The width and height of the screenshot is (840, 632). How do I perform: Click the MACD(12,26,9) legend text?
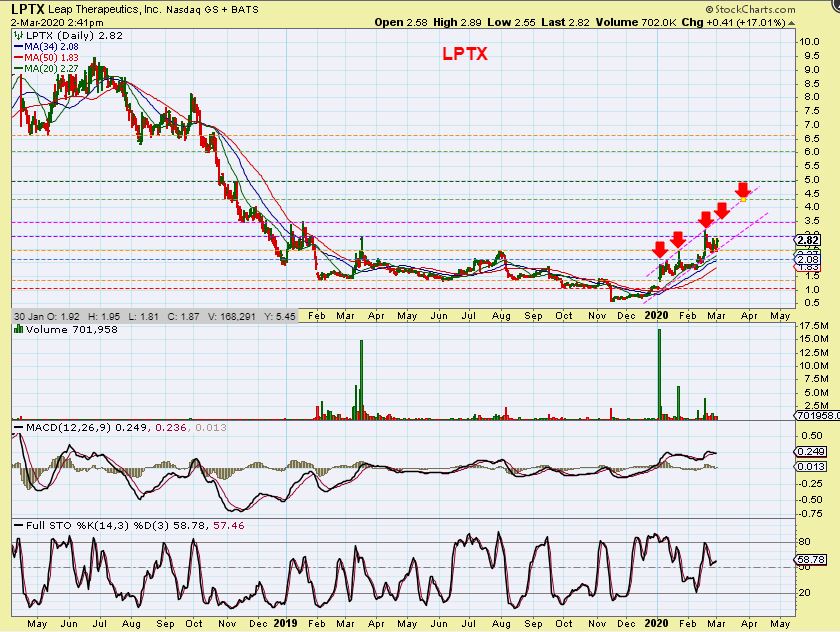click(69, 427)
